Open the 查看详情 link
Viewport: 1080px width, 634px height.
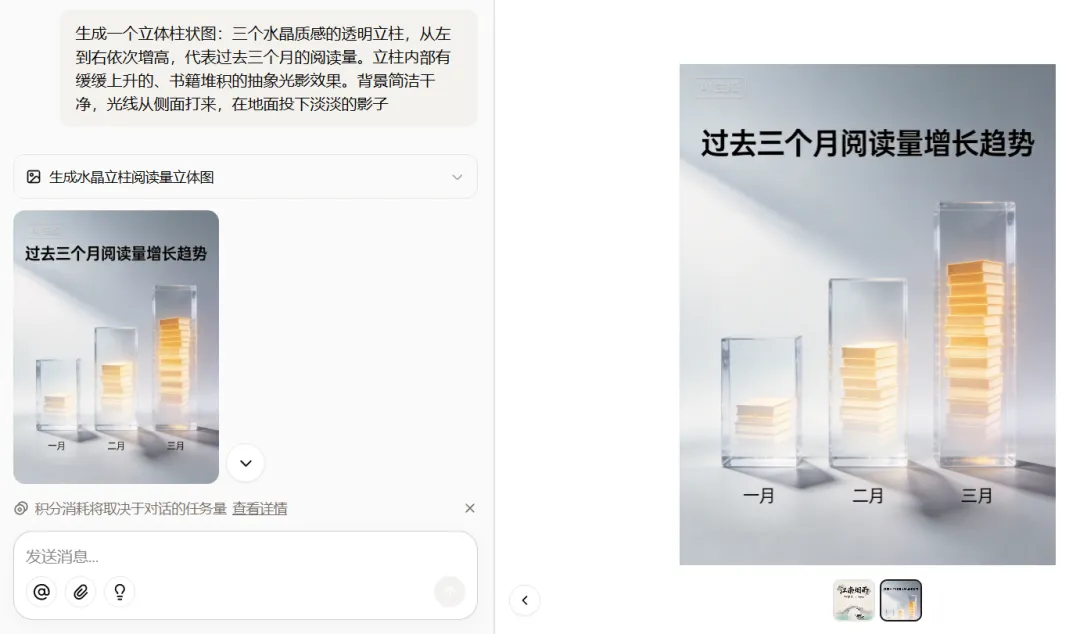(260, 509)
